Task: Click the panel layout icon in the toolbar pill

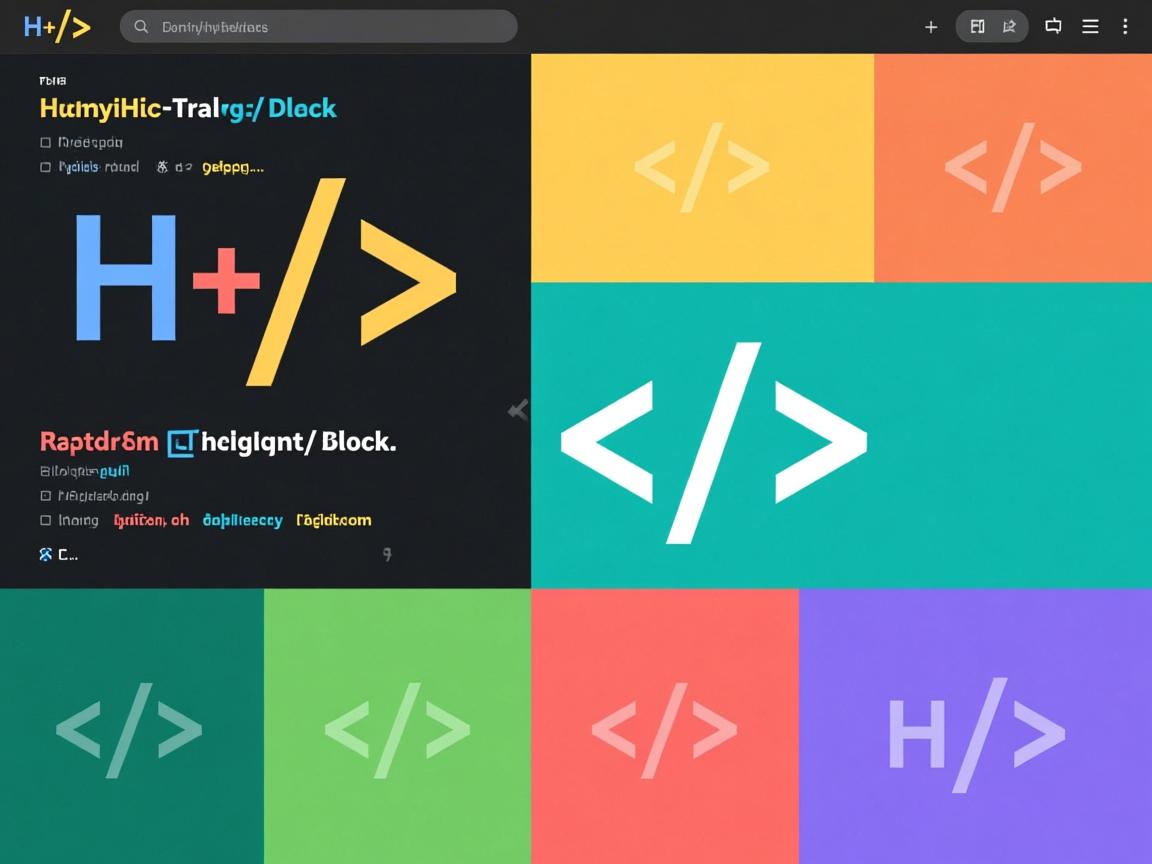Action: pyautogui.click(x=977, y=27)
